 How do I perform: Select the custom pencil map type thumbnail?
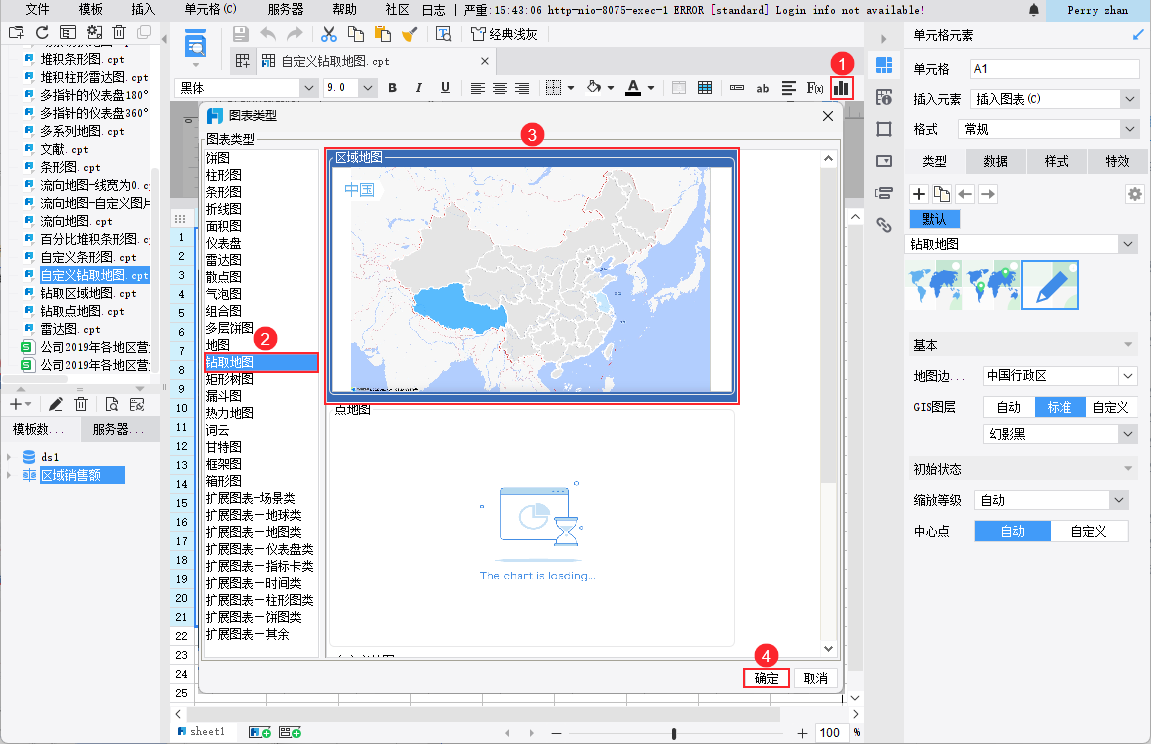click(1050, 285)
